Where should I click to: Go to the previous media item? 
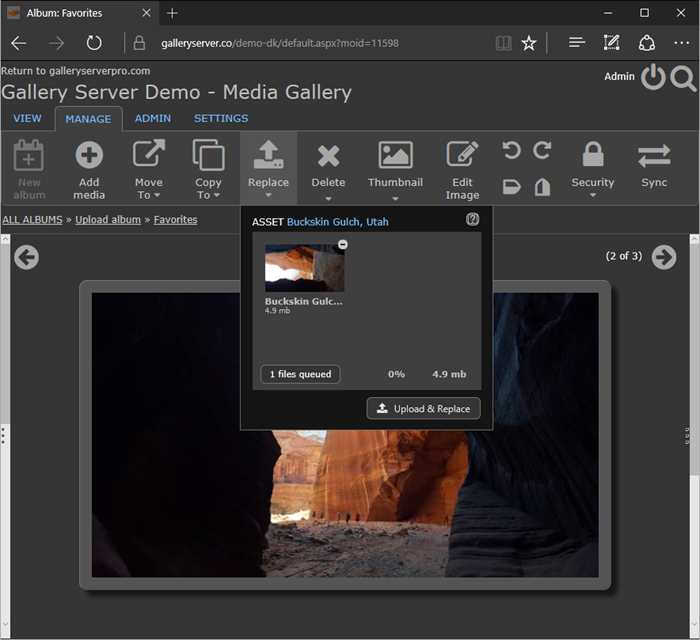pos(26,257)
